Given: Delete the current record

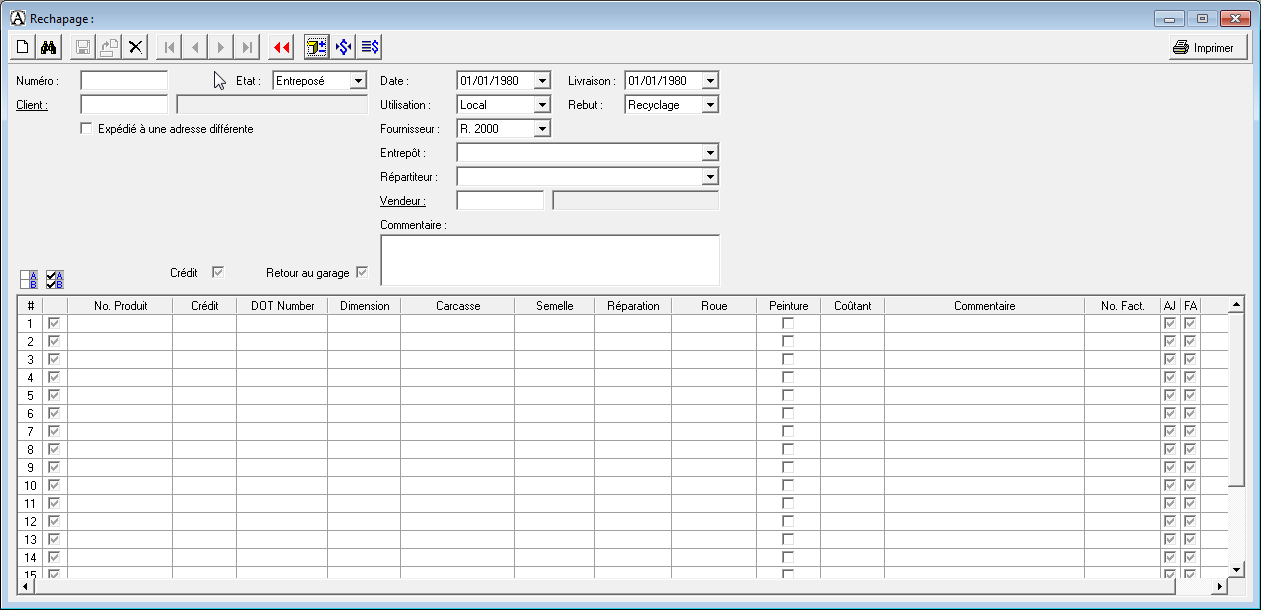Looking at the screenshot, I should pyautogui.click(x=135, y=46).
